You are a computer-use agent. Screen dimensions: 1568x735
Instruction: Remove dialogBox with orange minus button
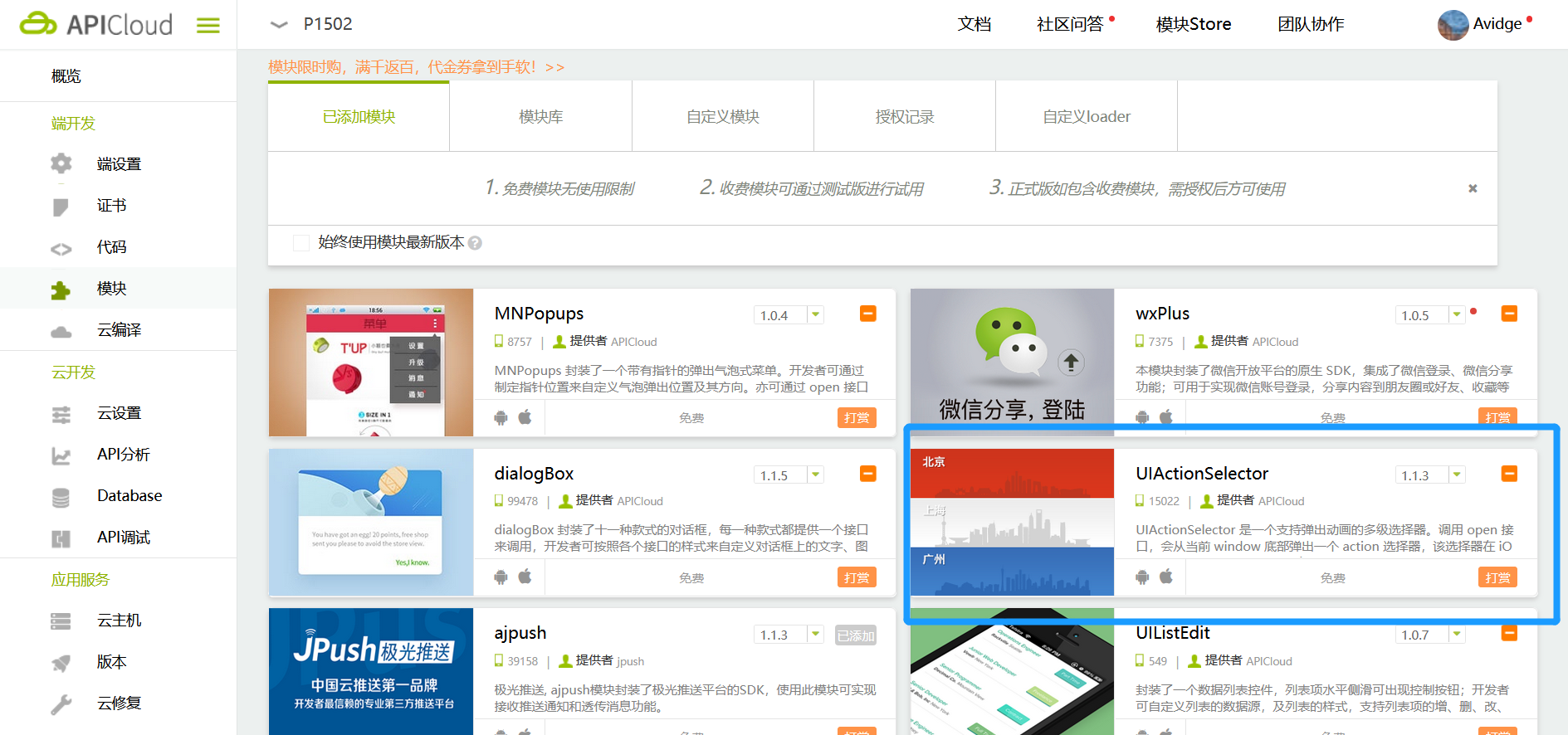(x=867, y=474)
